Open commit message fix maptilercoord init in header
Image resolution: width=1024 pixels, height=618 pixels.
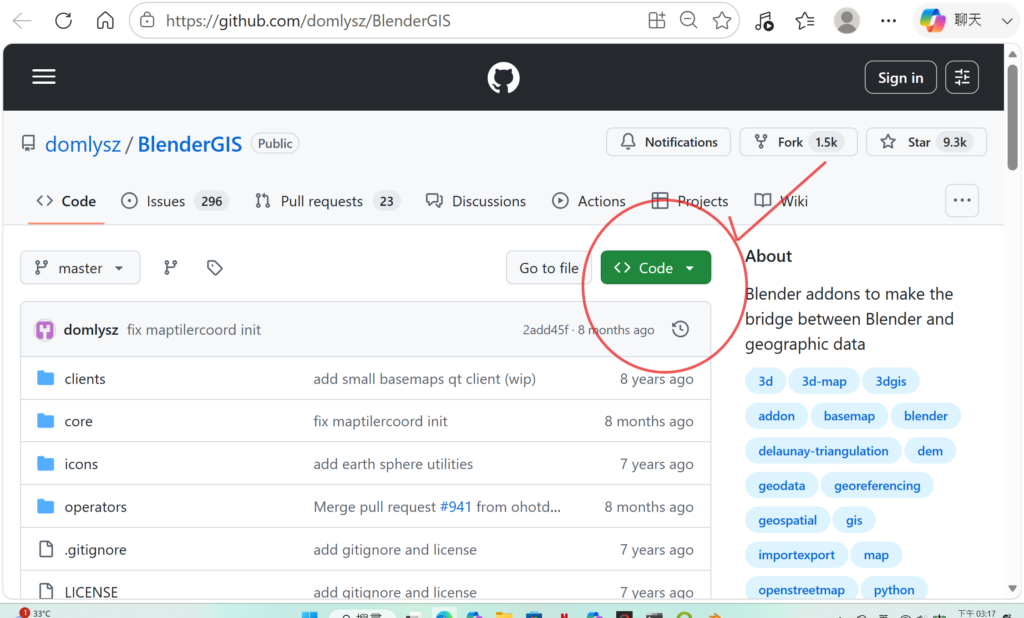coord(193,330)
